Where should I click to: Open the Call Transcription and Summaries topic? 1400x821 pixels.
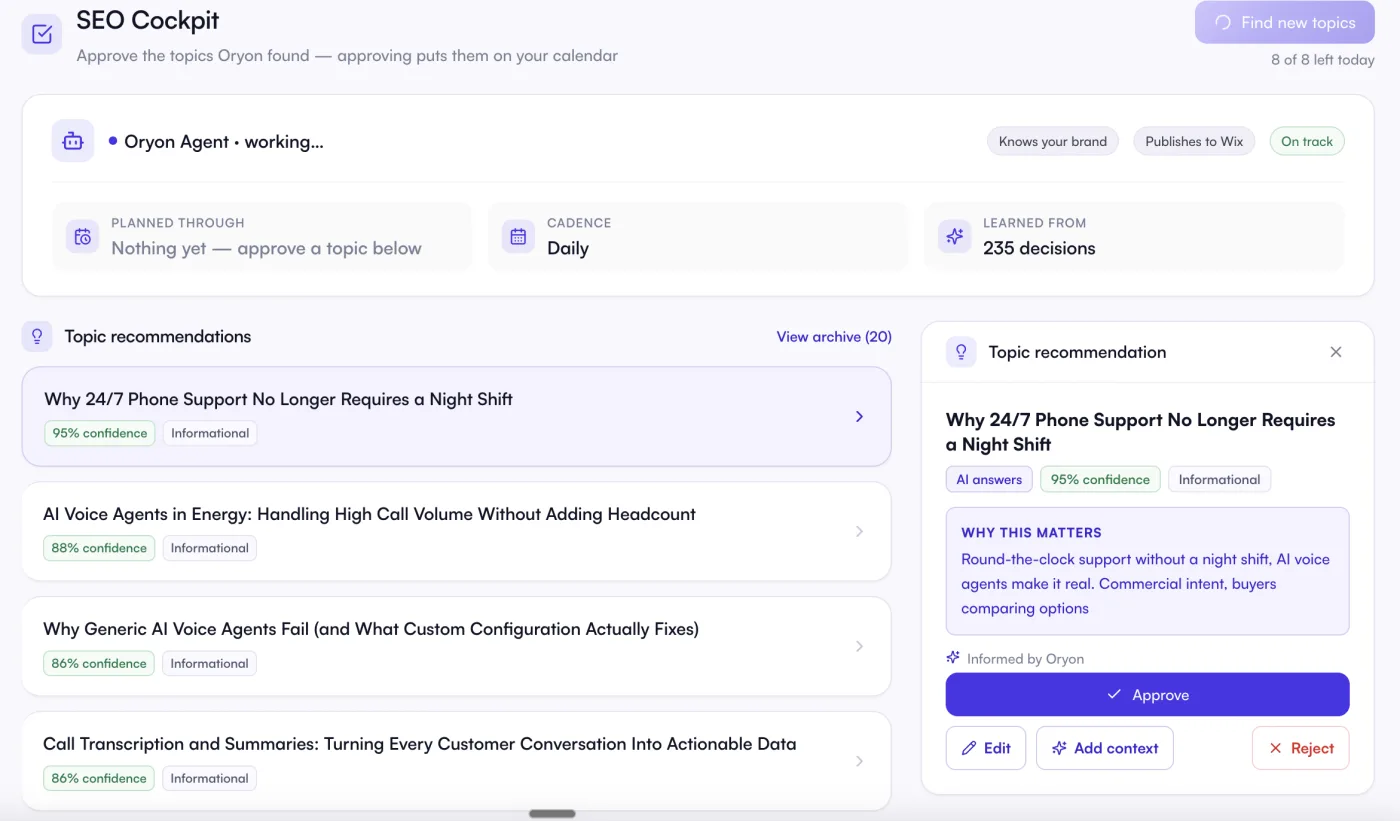[456, 761]
